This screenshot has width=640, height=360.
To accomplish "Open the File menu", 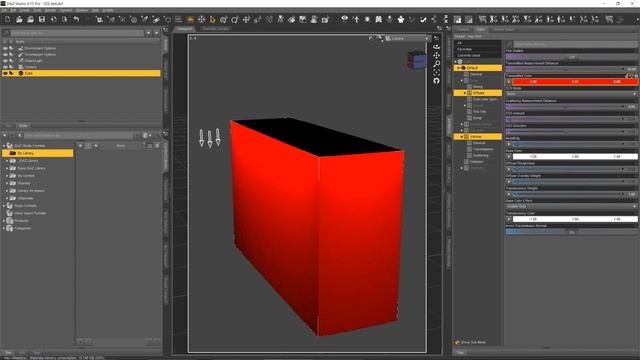I will click(x=4, y=10).
